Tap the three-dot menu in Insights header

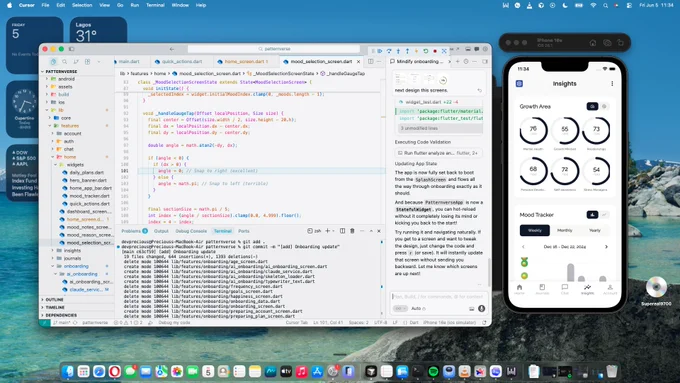pos(612,83)
